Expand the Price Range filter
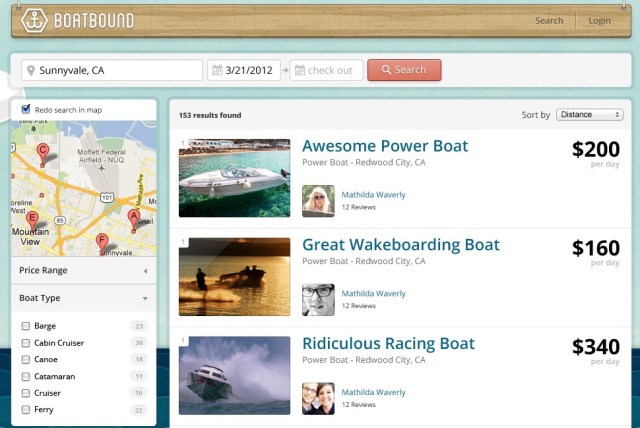Screen dimensions: 640x428 [84, 271]
